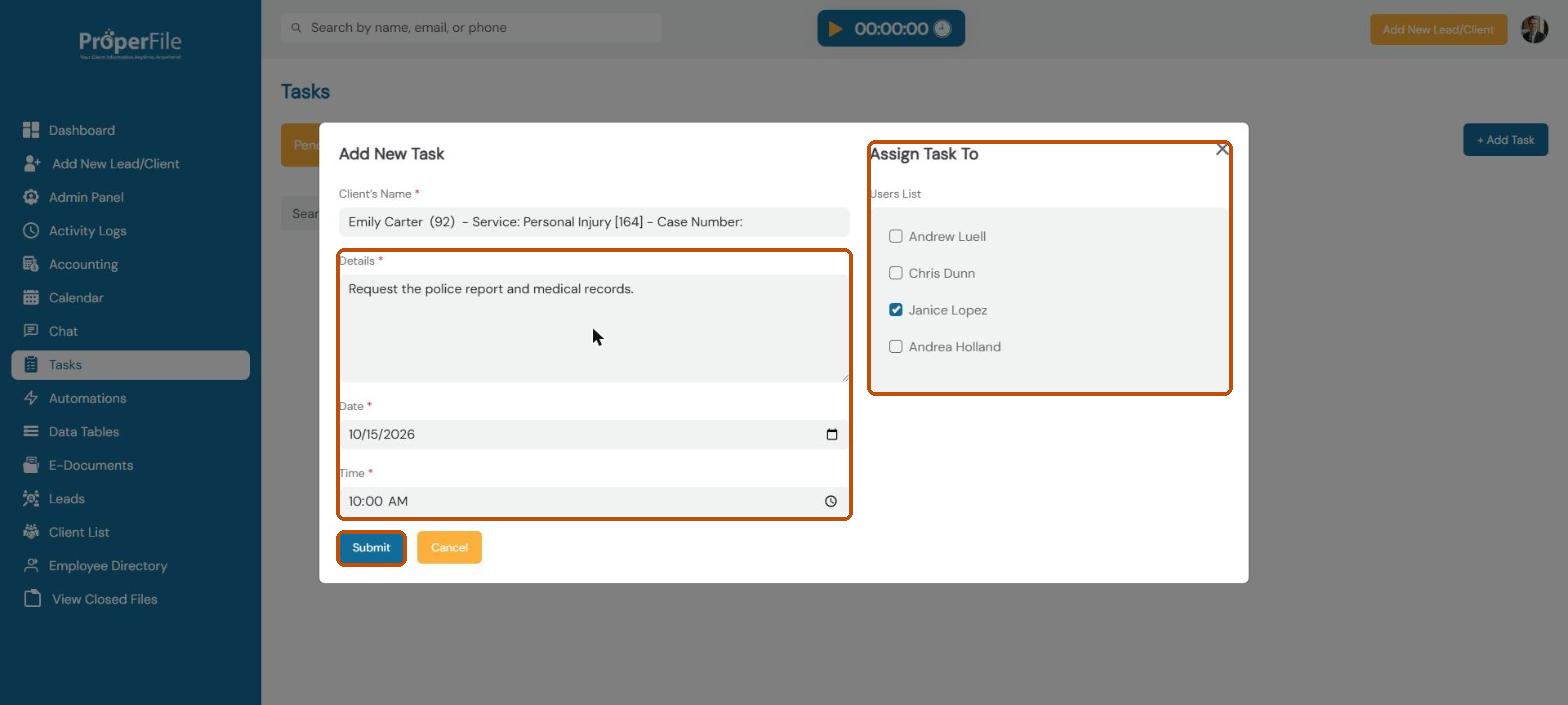Click the Chris Dunn name label

tap(942, 273)
